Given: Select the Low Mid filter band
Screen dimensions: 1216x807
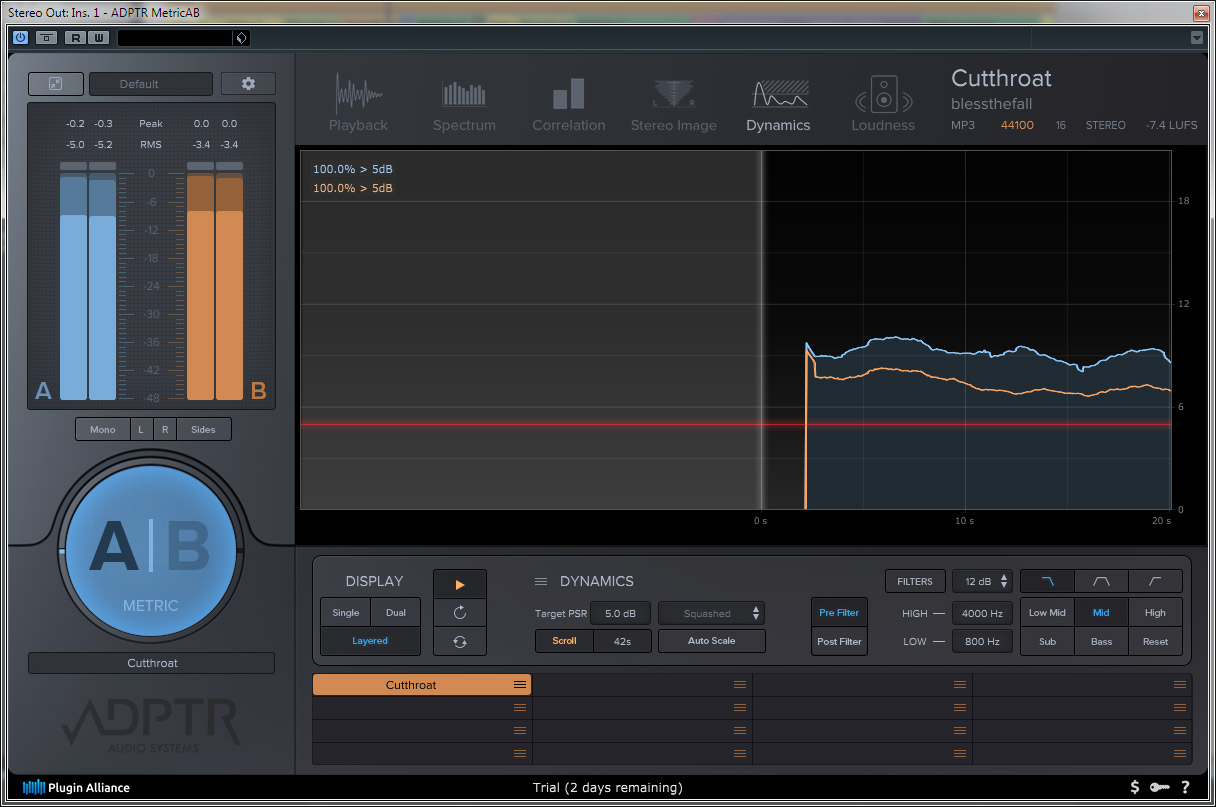Looking at the screenshot, I should [1047, 613].
